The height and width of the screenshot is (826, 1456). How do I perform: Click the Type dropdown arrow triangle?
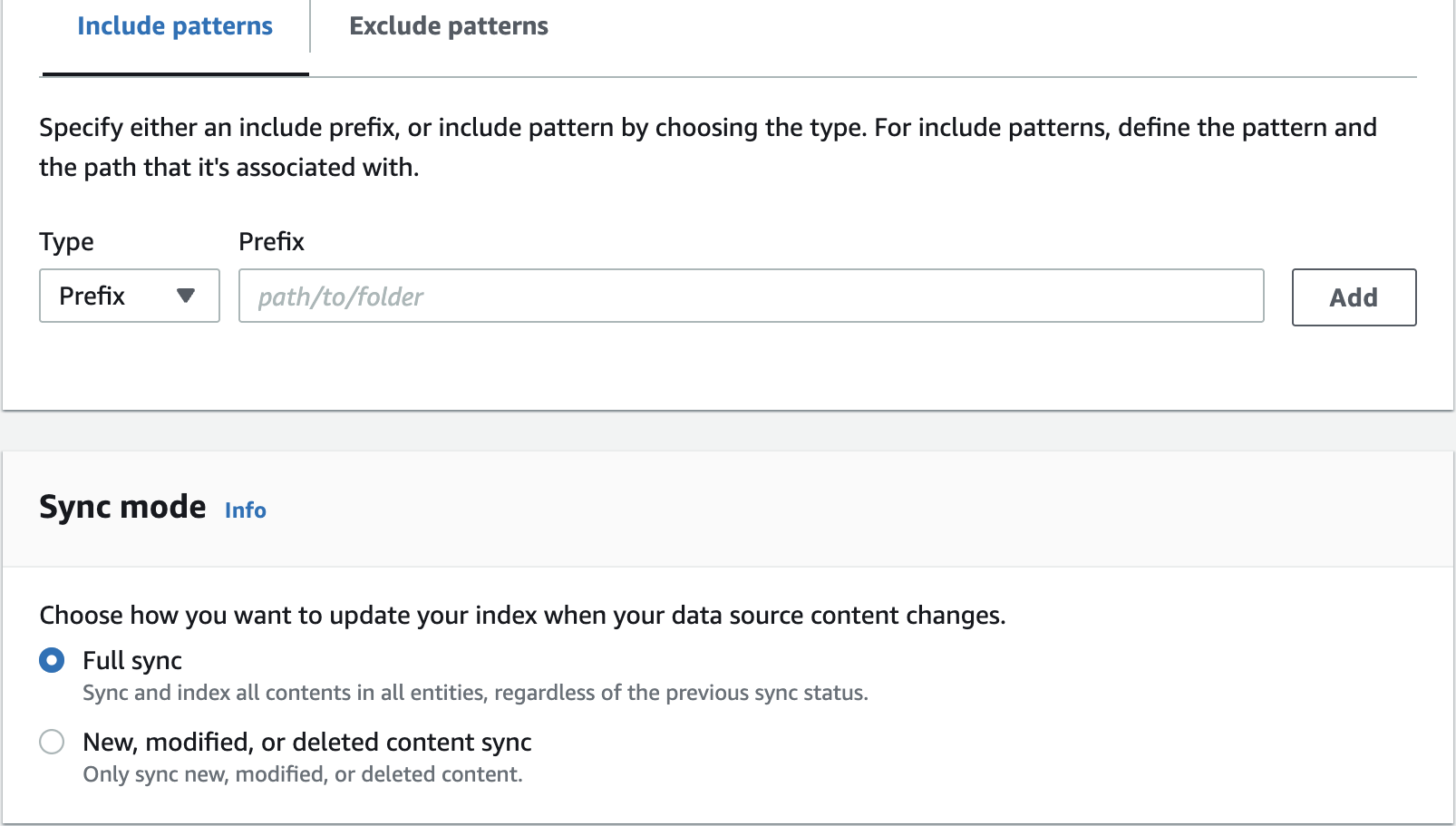point(186,296)
